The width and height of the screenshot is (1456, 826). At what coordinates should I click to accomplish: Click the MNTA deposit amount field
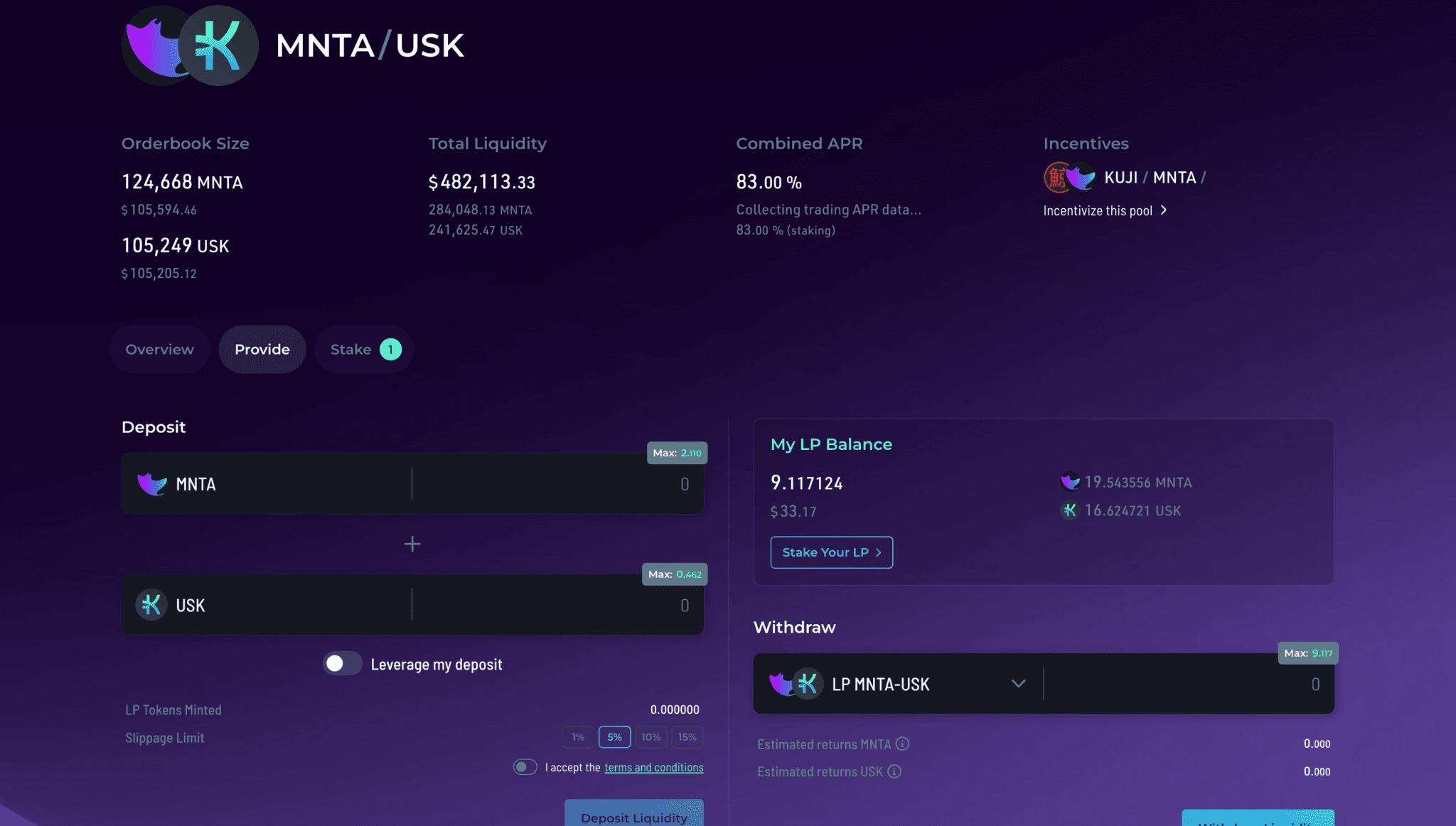(557, 484)
